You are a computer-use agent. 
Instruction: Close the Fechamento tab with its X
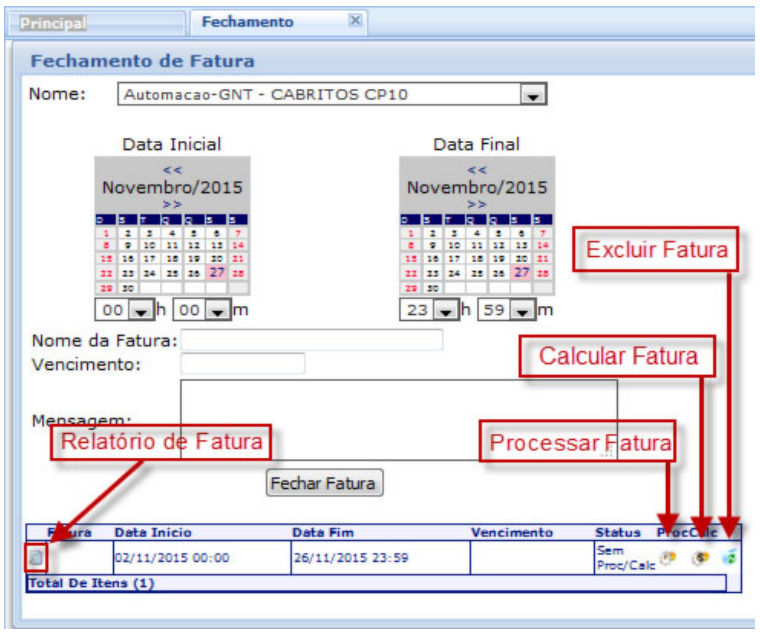(x=354, y=21)
